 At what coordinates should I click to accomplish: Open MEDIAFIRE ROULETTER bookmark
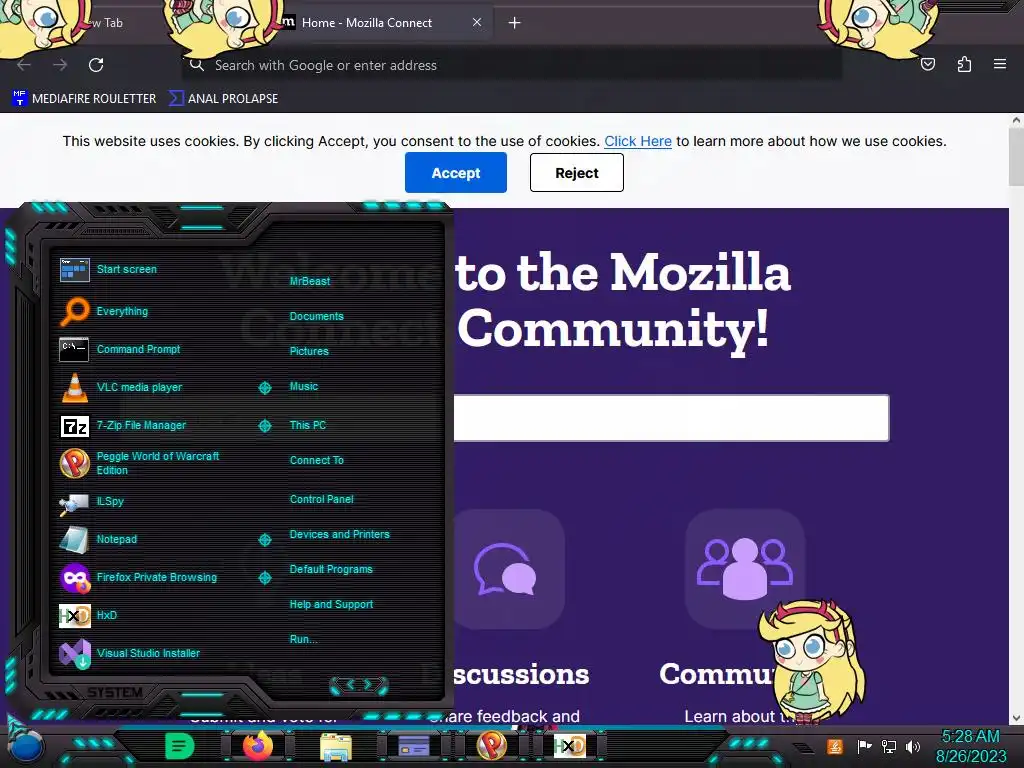85,99
